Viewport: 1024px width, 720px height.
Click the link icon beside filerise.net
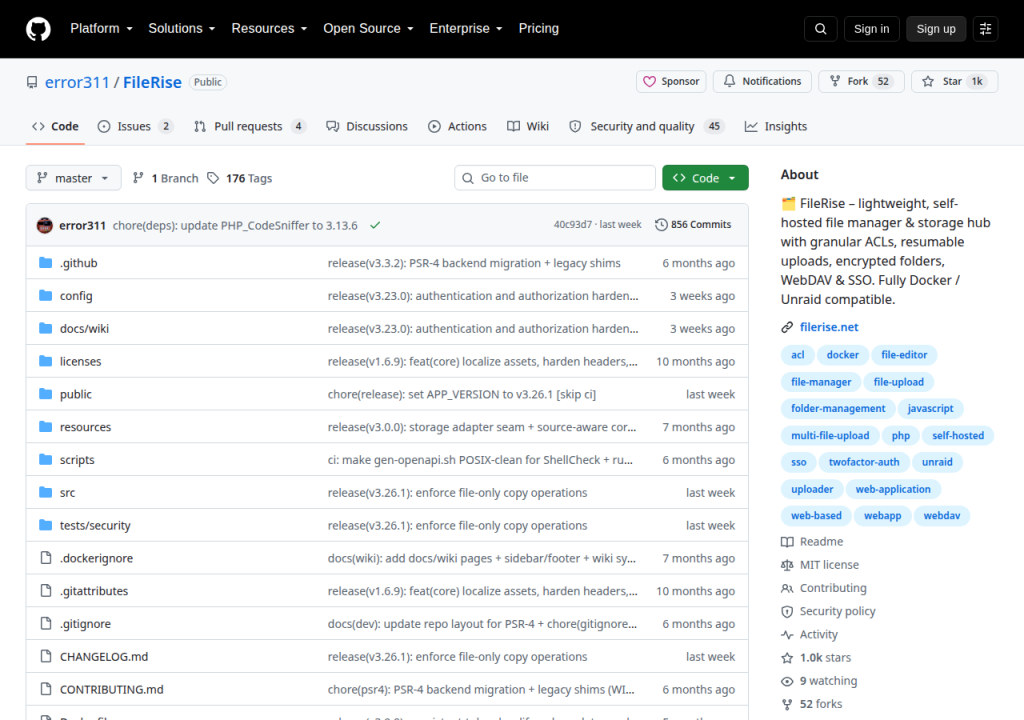787,327
